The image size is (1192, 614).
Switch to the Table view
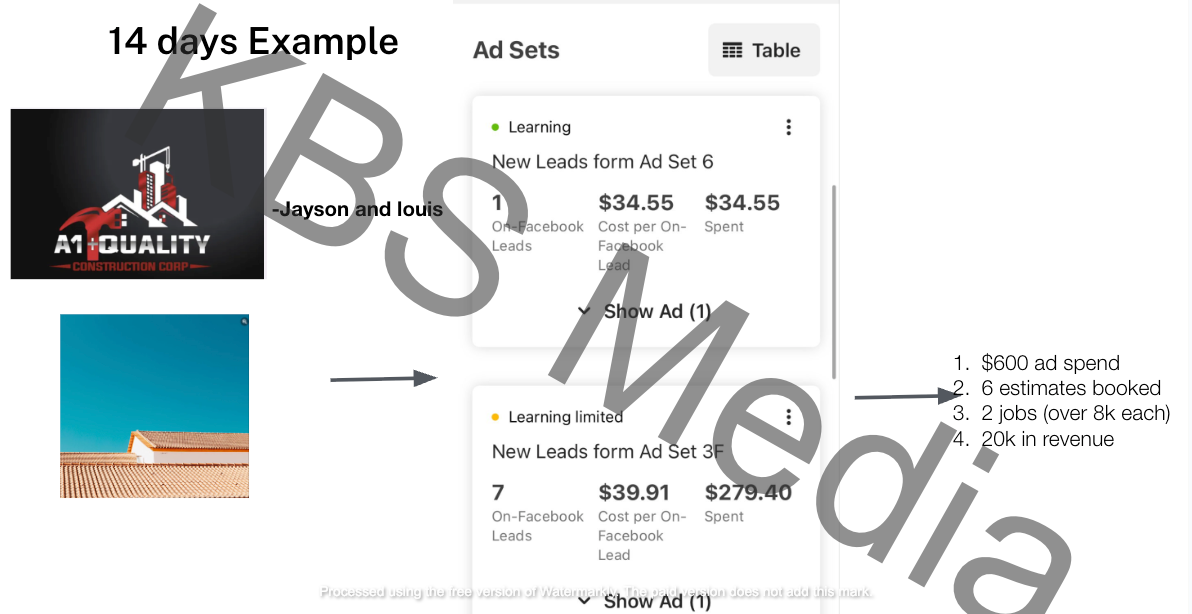tap(764, 50)
